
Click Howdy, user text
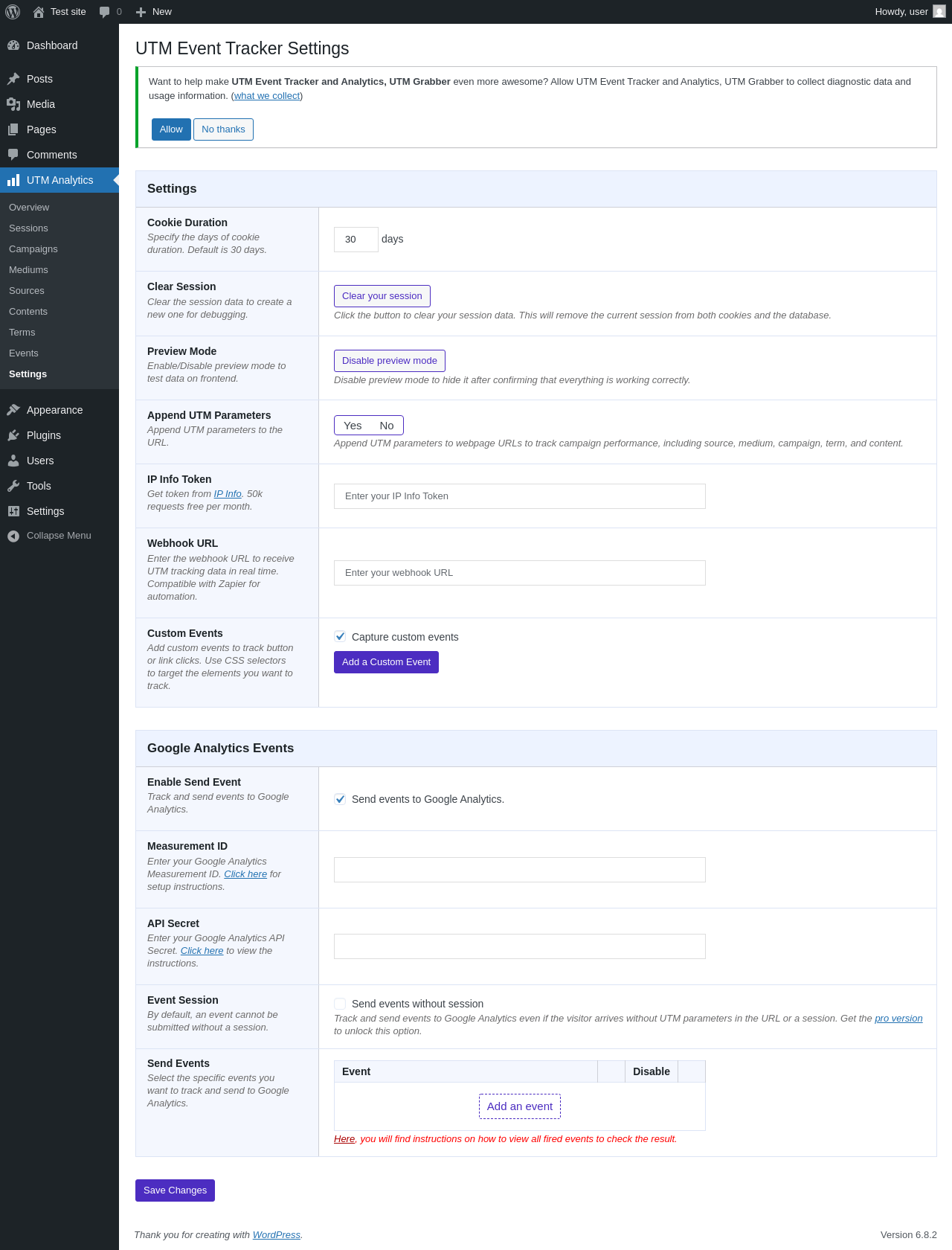[901, 12]
